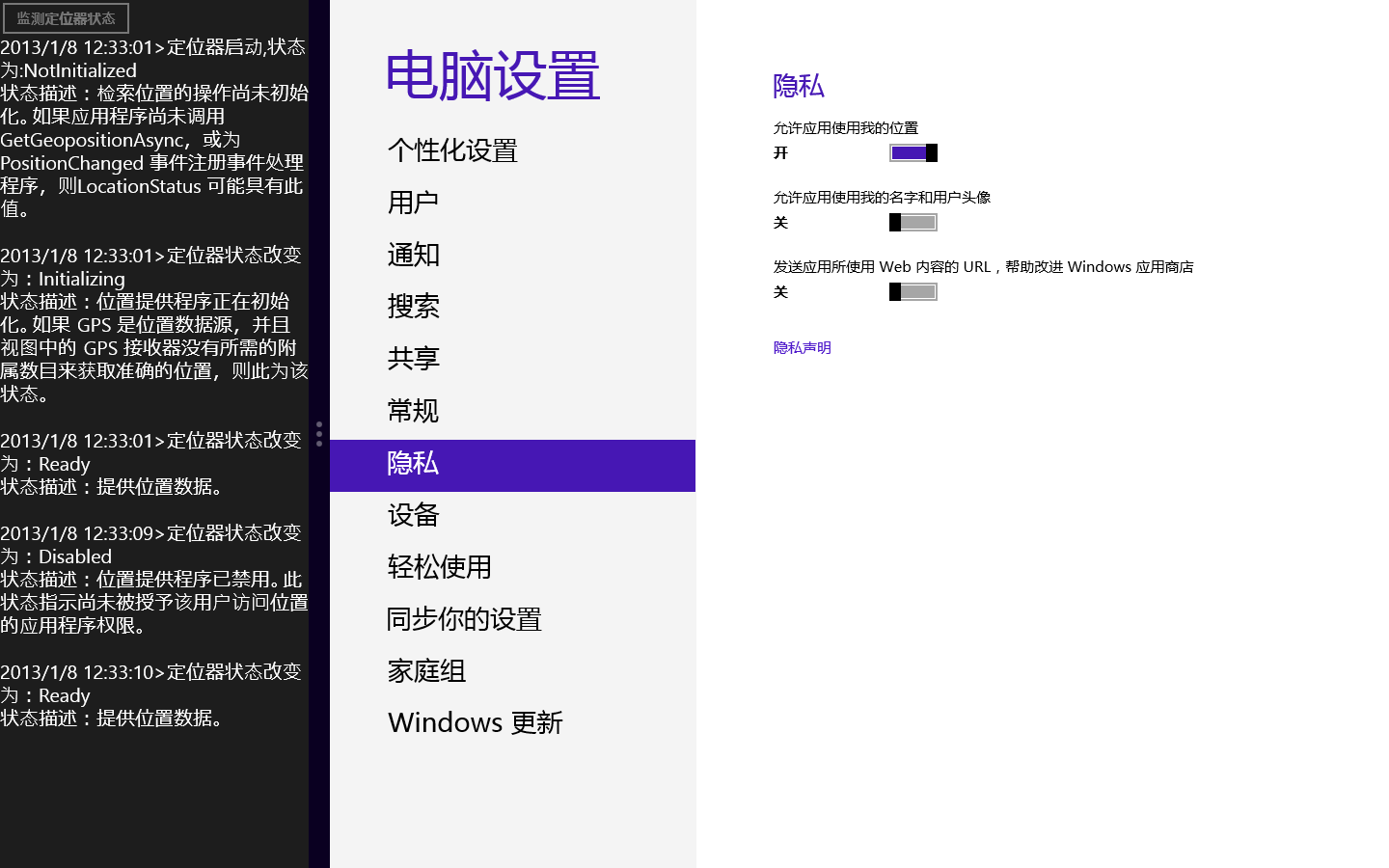Select the 共享 settings category
Image resolution: width=1389 pixels, height=868 pixels.
coord(512,359)
